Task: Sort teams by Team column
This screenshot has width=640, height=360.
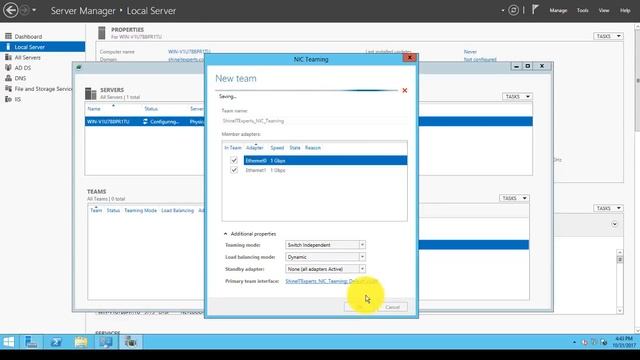Action: click(x=96, y=210)
